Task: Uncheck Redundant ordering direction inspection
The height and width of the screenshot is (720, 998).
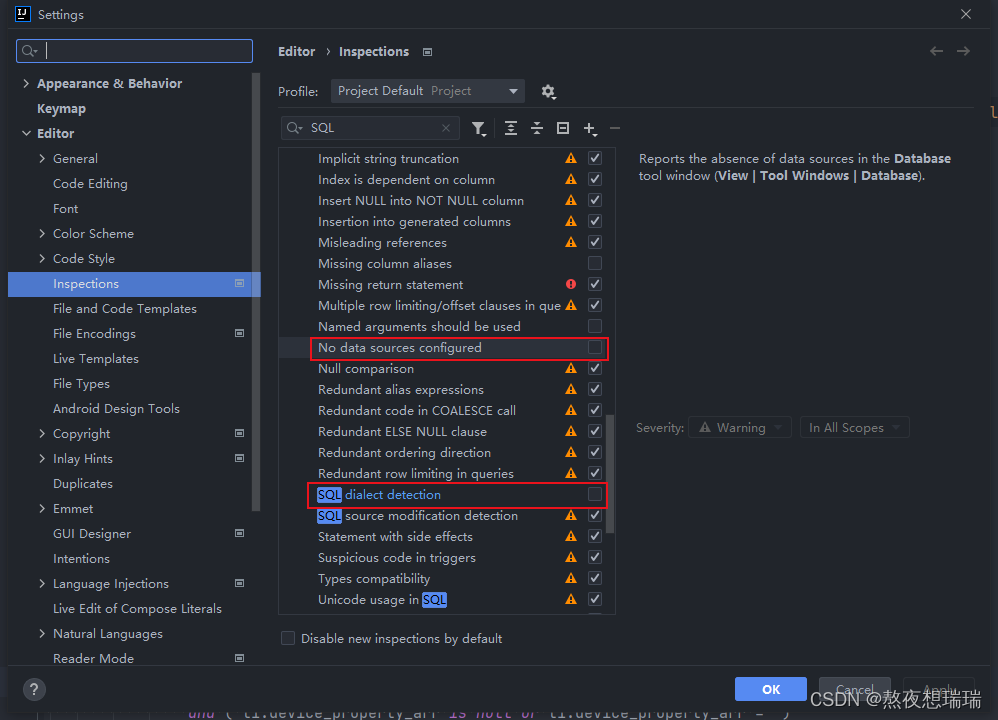Action: 594,452
